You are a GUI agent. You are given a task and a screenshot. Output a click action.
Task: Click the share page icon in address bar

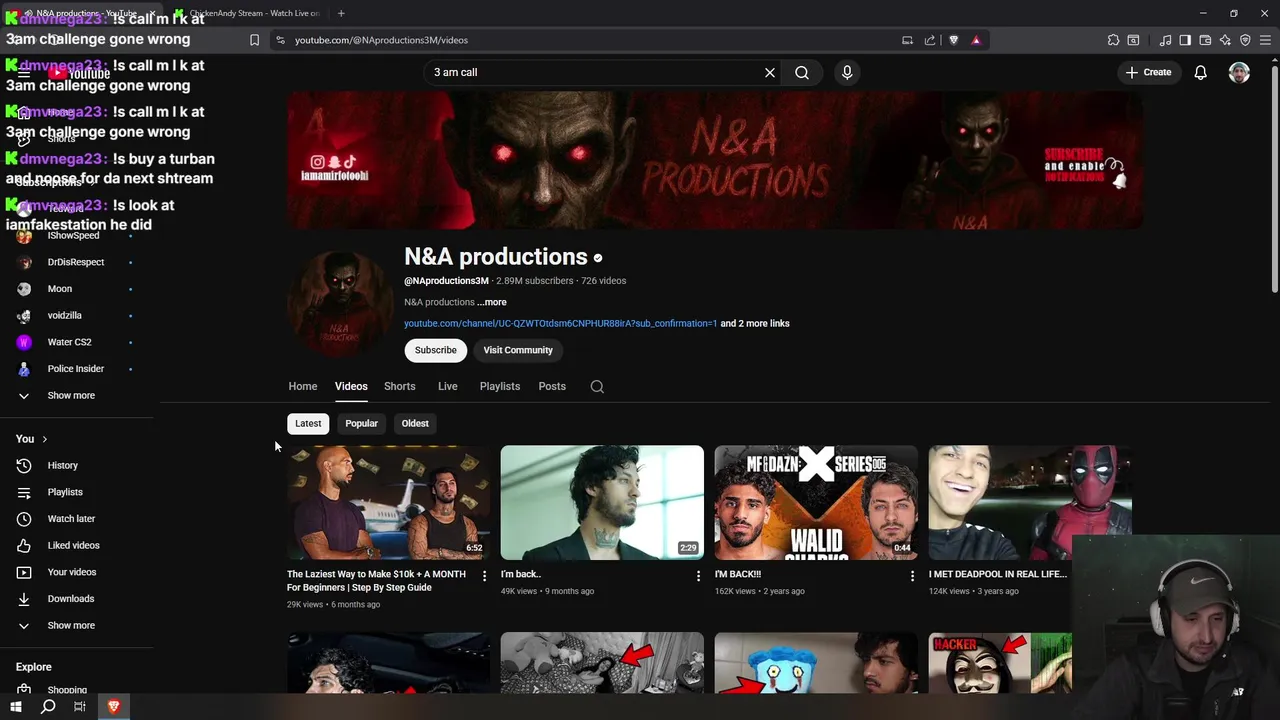(x=930, y=40)
